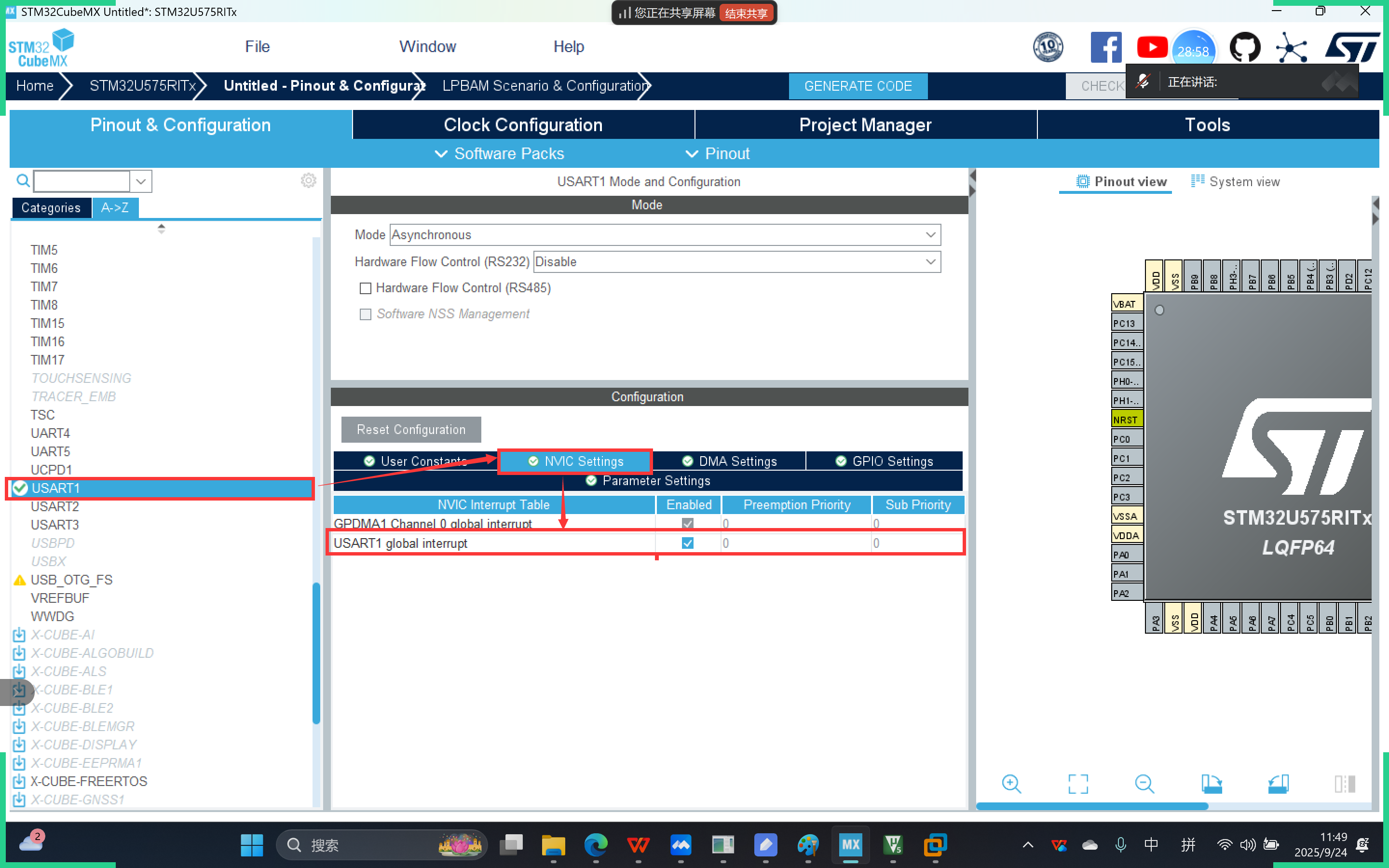The height and width of the screenshot is (868, 1389).
Task: Click the search magnifier icon in sidebar
Action: click(x=23, y=181)
